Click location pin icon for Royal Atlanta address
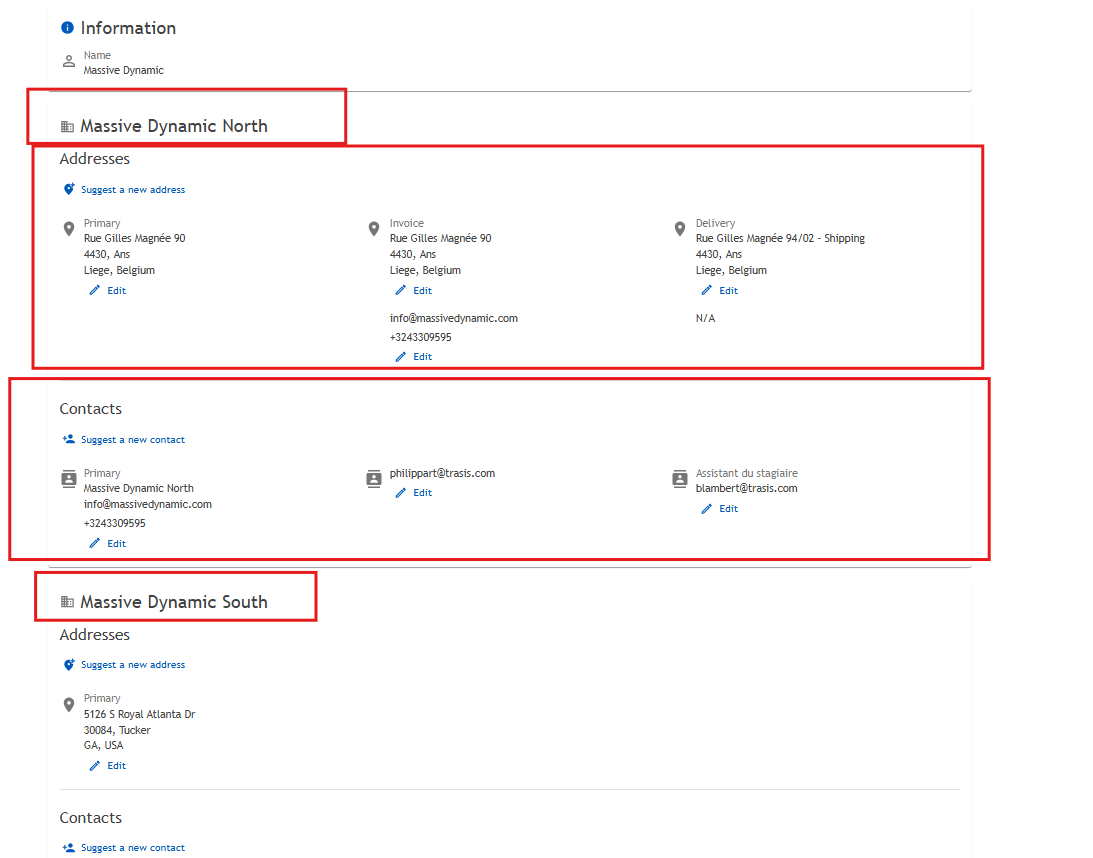Screen dimensions: 1093x858 click(68, 705)
